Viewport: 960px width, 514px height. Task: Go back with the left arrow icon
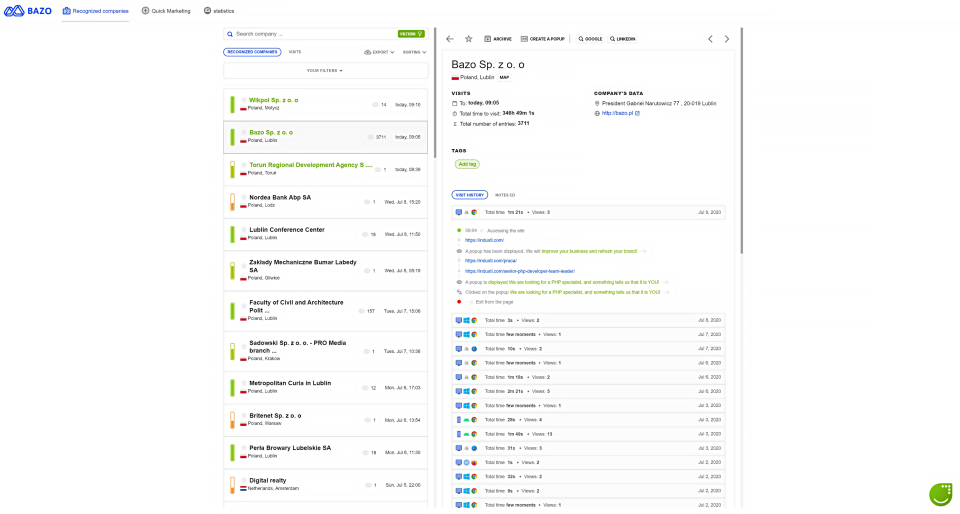click(x=450, y=39)
